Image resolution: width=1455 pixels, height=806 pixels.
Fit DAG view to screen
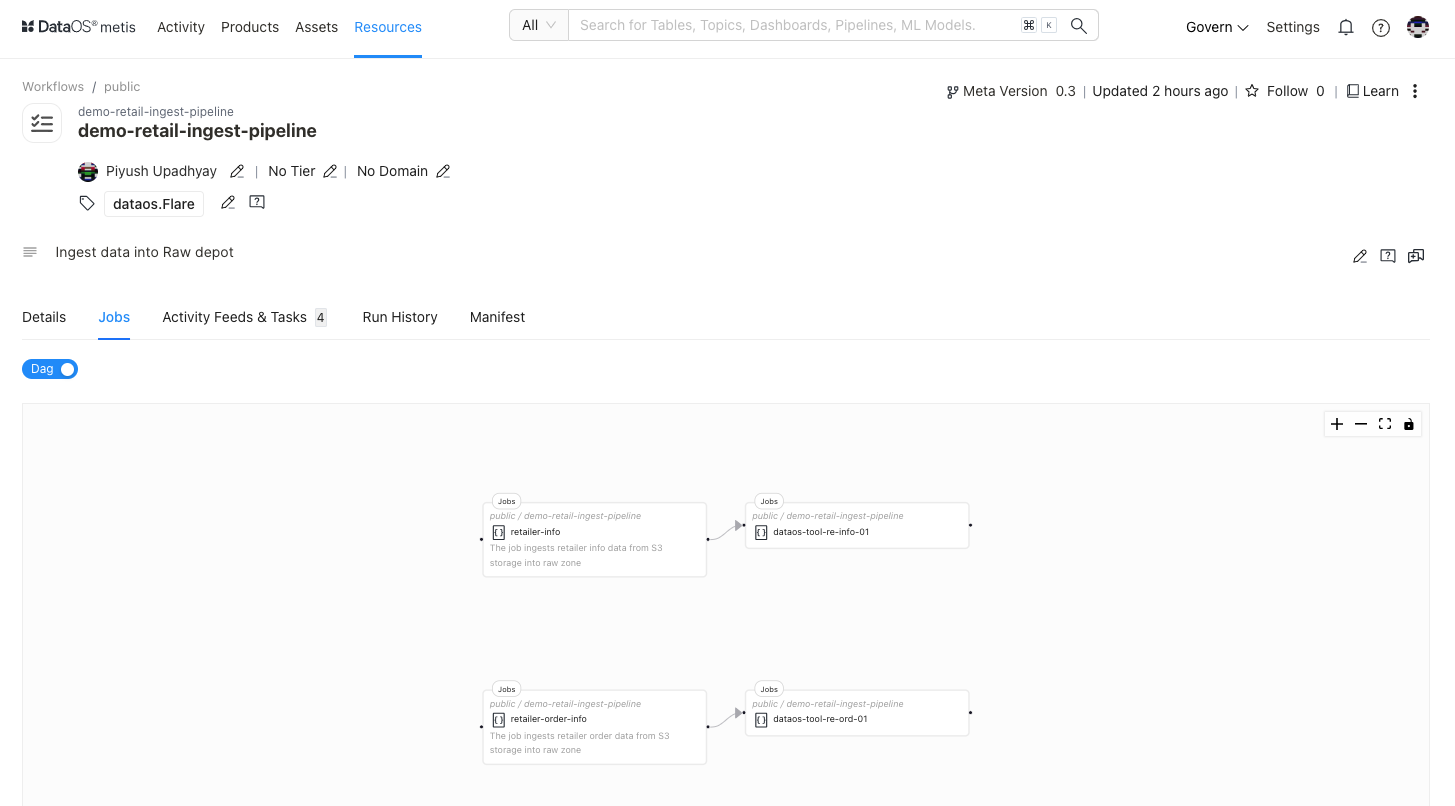coord(1385,424)
